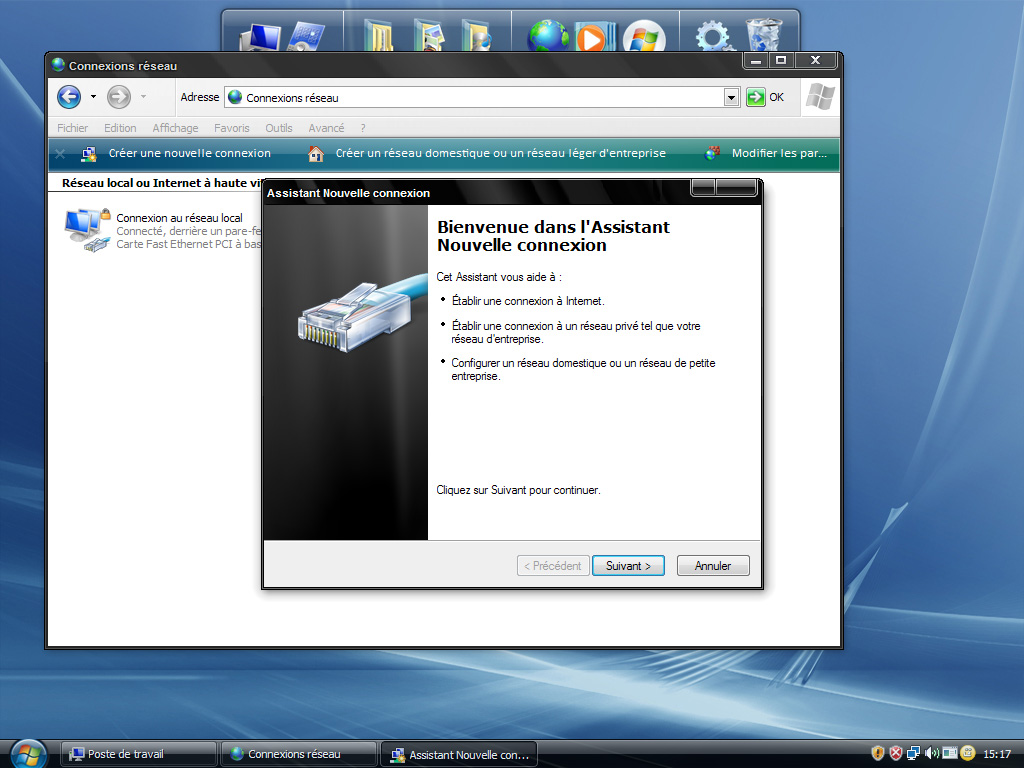The image size is (1024, 768).
Task: Click the red shield alert tray icon
Action: click(x=895, y=754)
